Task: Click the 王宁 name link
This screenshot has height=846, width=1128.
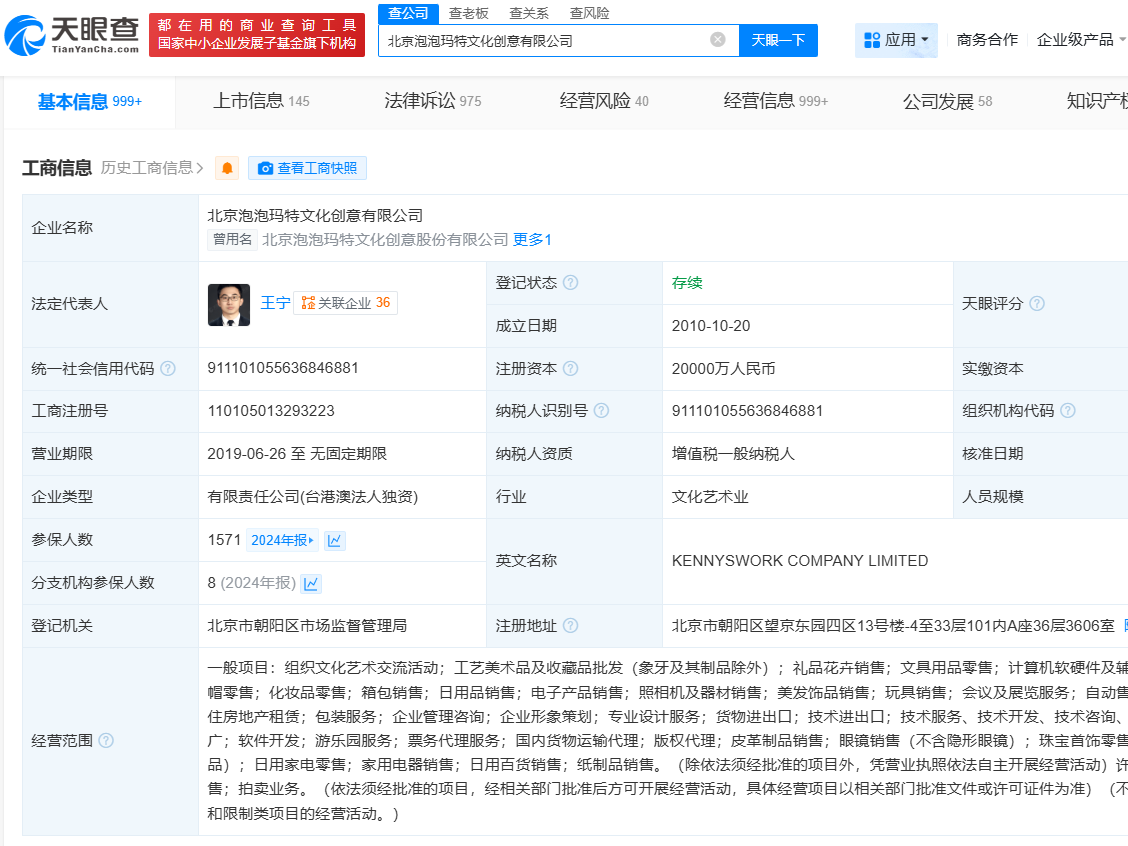Action: (x=275, y=303)
